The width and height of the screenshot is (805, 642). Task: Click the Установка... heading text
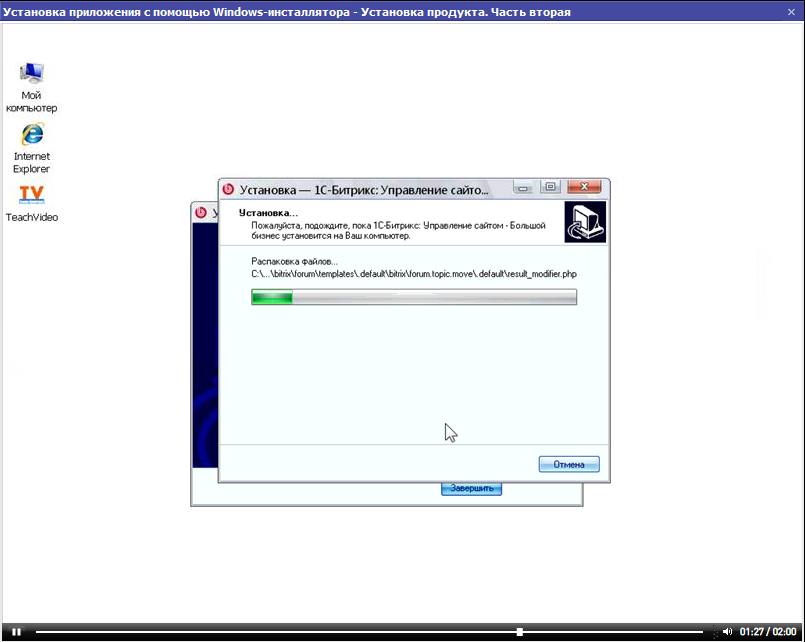(268, 213)
